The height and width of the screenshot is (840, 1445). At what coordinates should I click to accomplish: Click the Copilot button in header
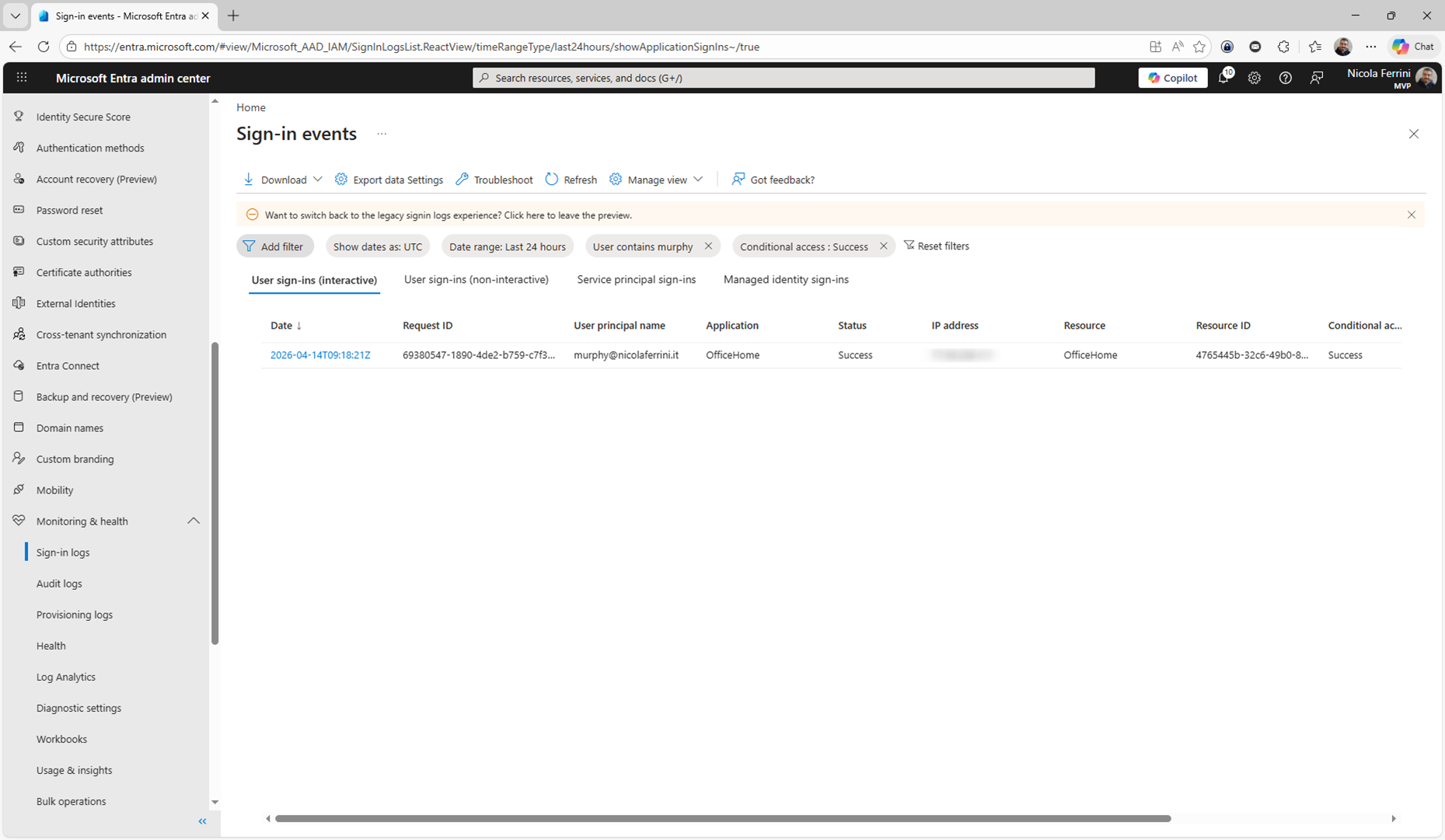(1172, 78)
